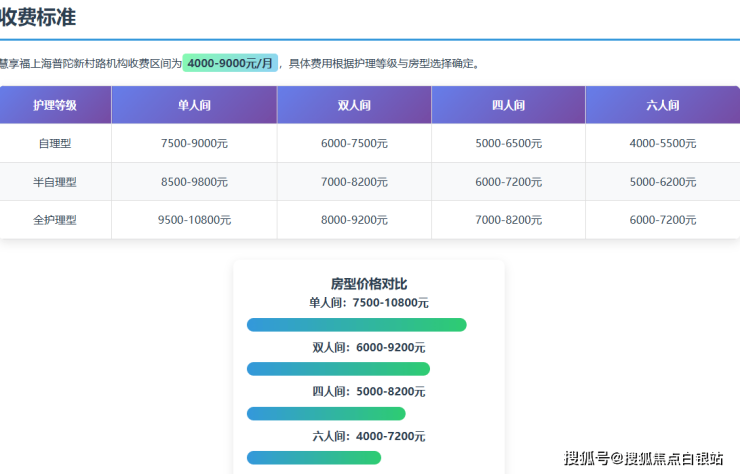
Task: Click the 4000-9000元/月 highlighted price badge
Action: tap(230, 63)
